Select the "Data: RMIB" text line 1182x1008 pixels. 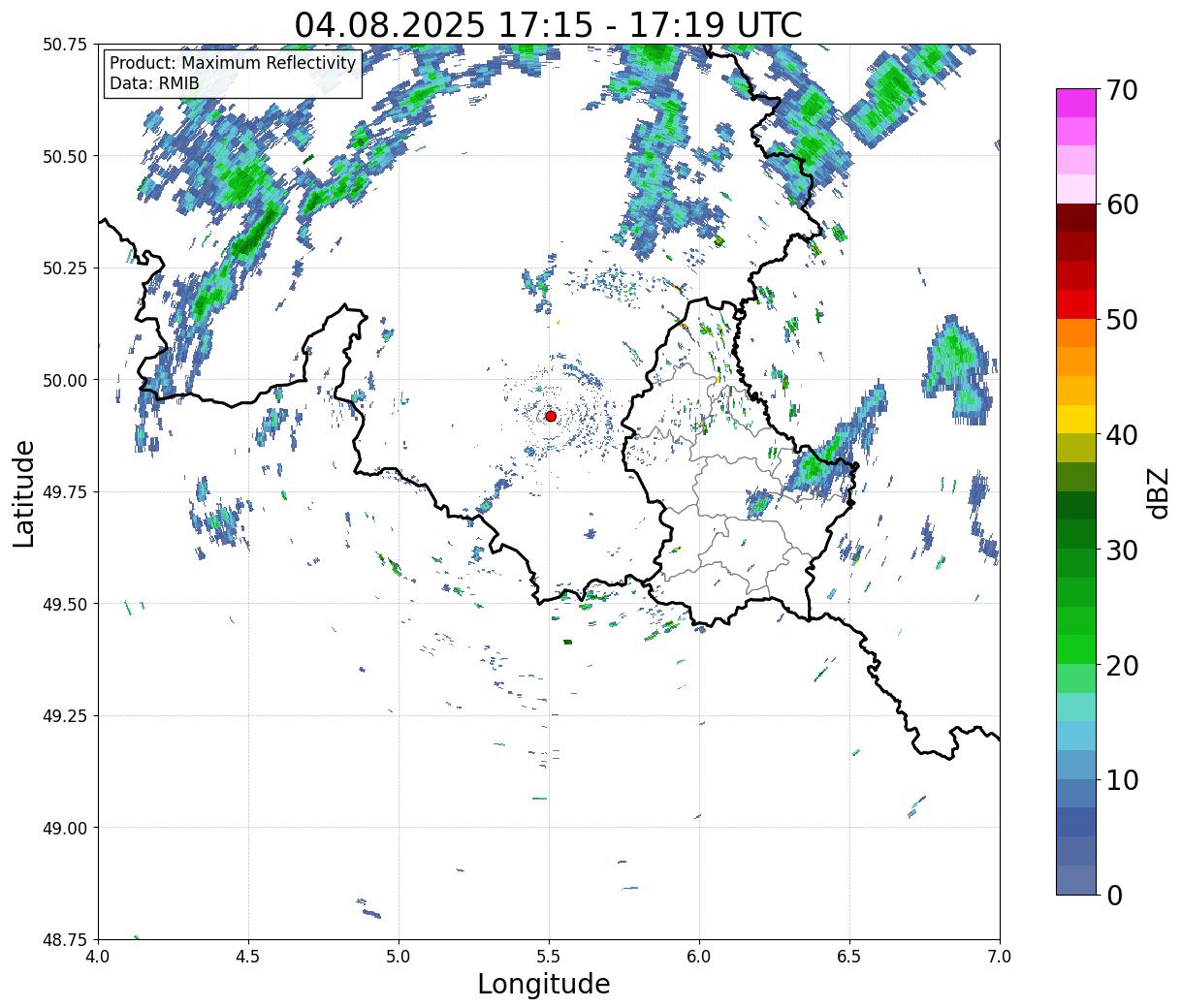pos(154,84)
